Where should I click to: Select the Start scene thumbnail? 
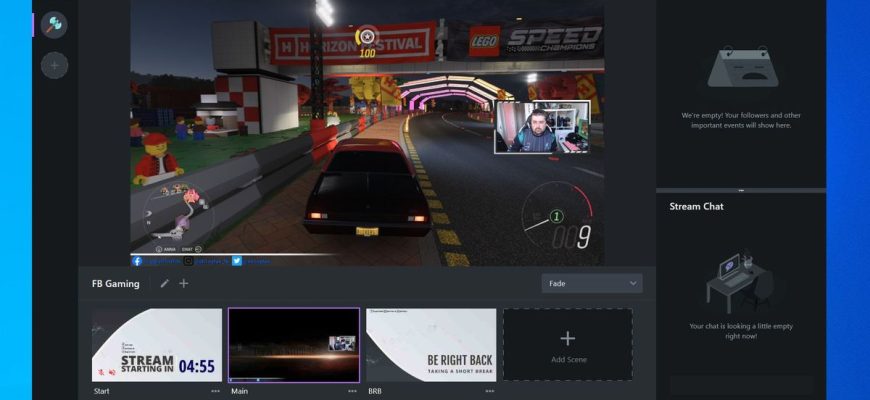(x=156, y=345)
